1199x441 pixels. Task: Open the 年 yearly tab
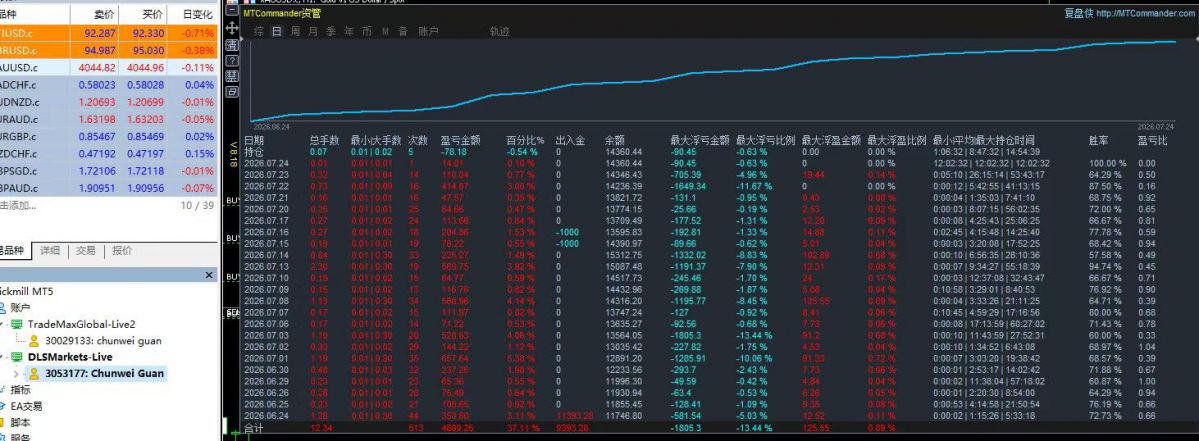349,31
